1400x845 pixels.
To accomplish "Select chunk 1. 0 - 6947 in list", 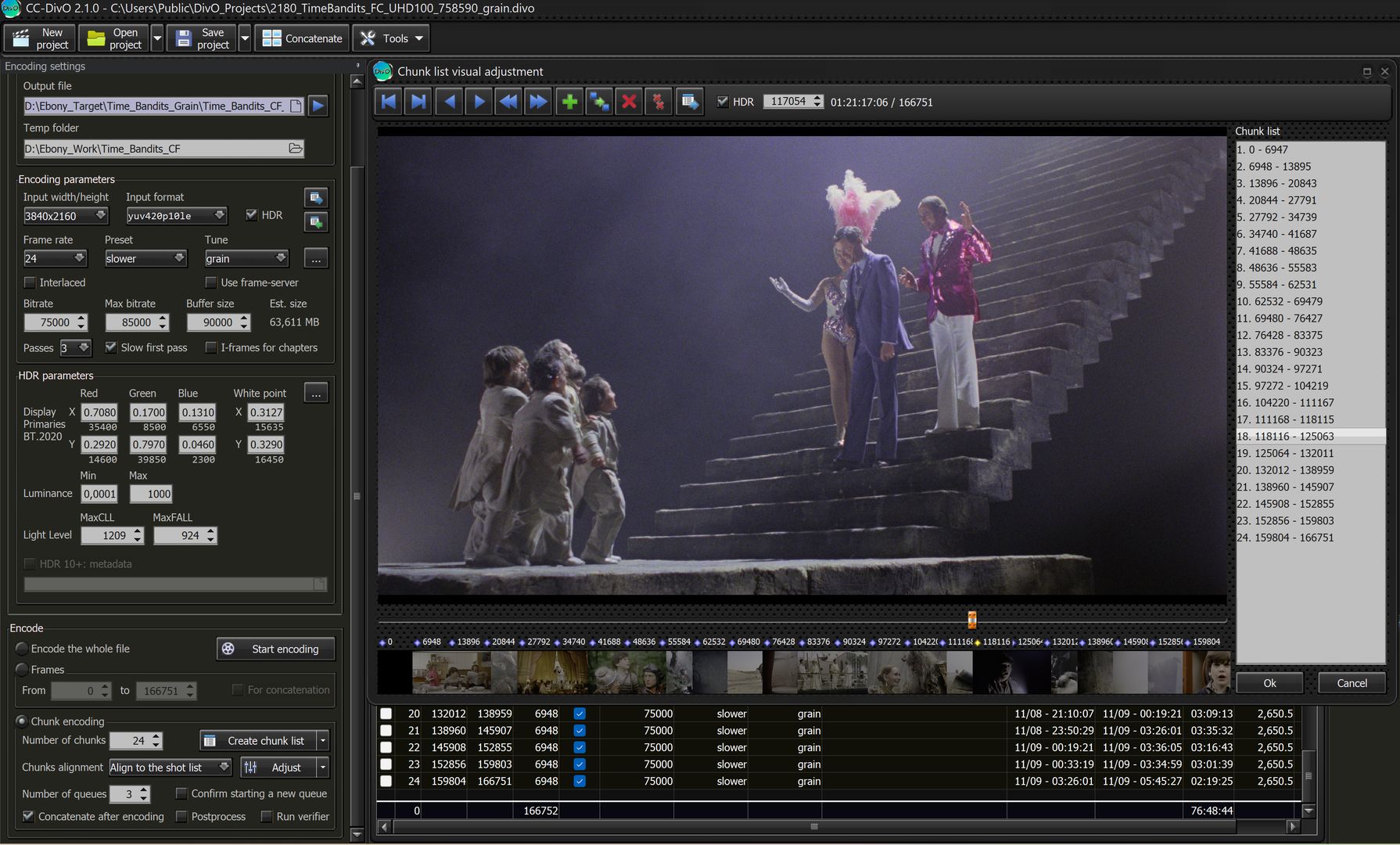I will click(x=1311, y=149).
